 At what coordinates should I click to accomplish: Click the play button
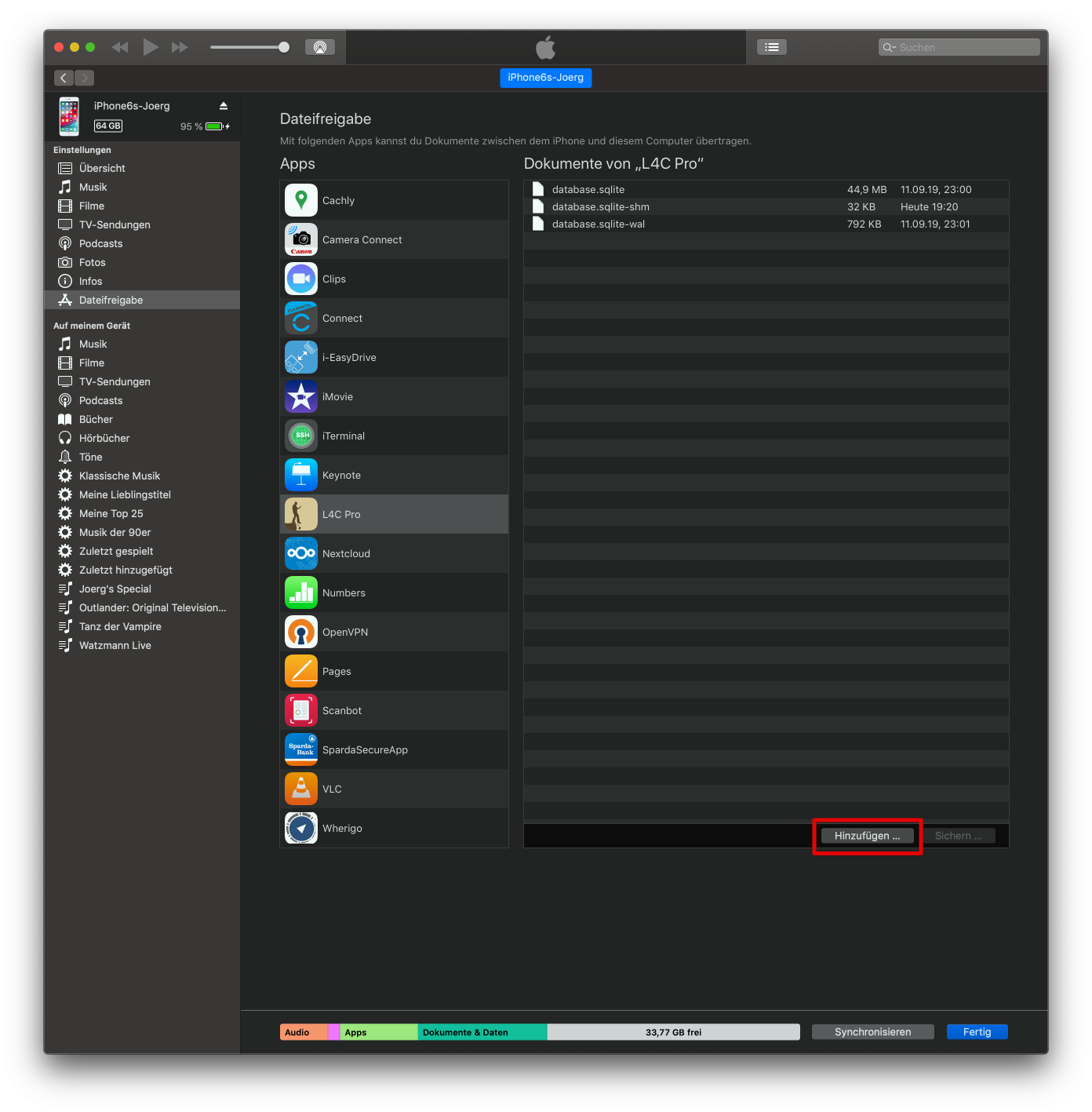coord(151,47)
